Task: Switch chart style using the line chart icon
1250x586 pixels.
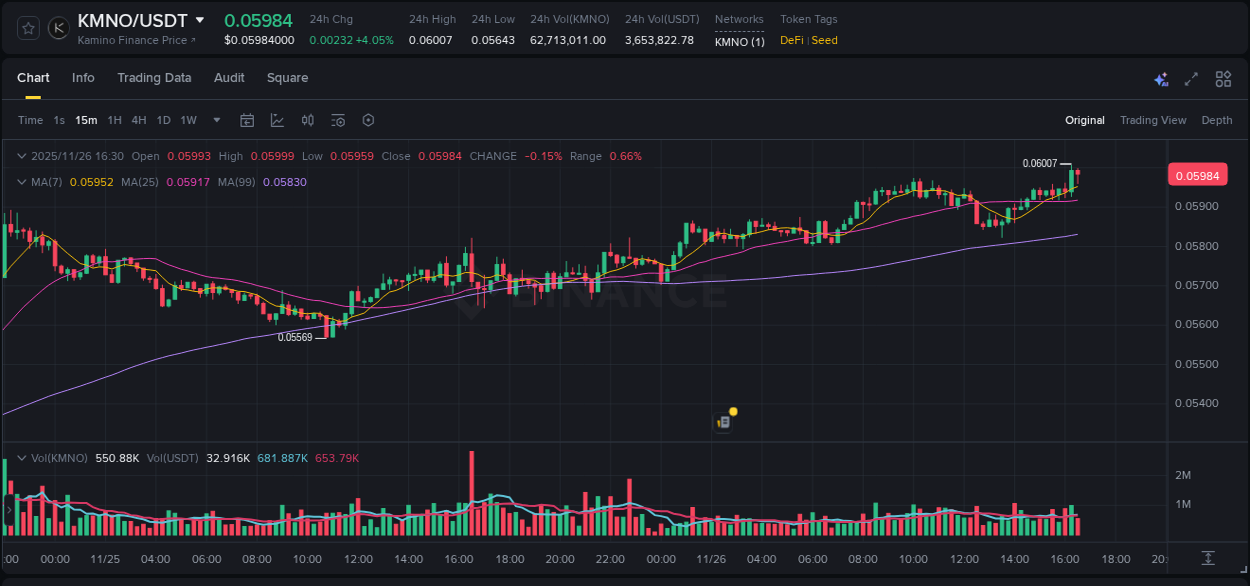Action: [x=277, y=119]
